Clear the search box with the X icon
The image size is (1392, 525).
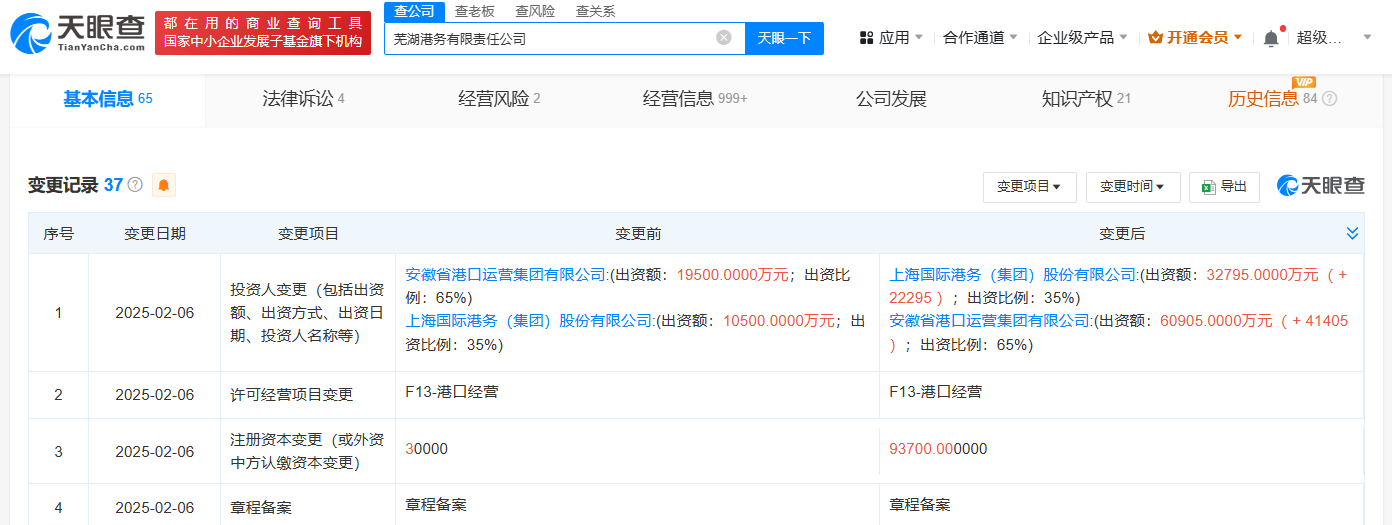point(724,38)
